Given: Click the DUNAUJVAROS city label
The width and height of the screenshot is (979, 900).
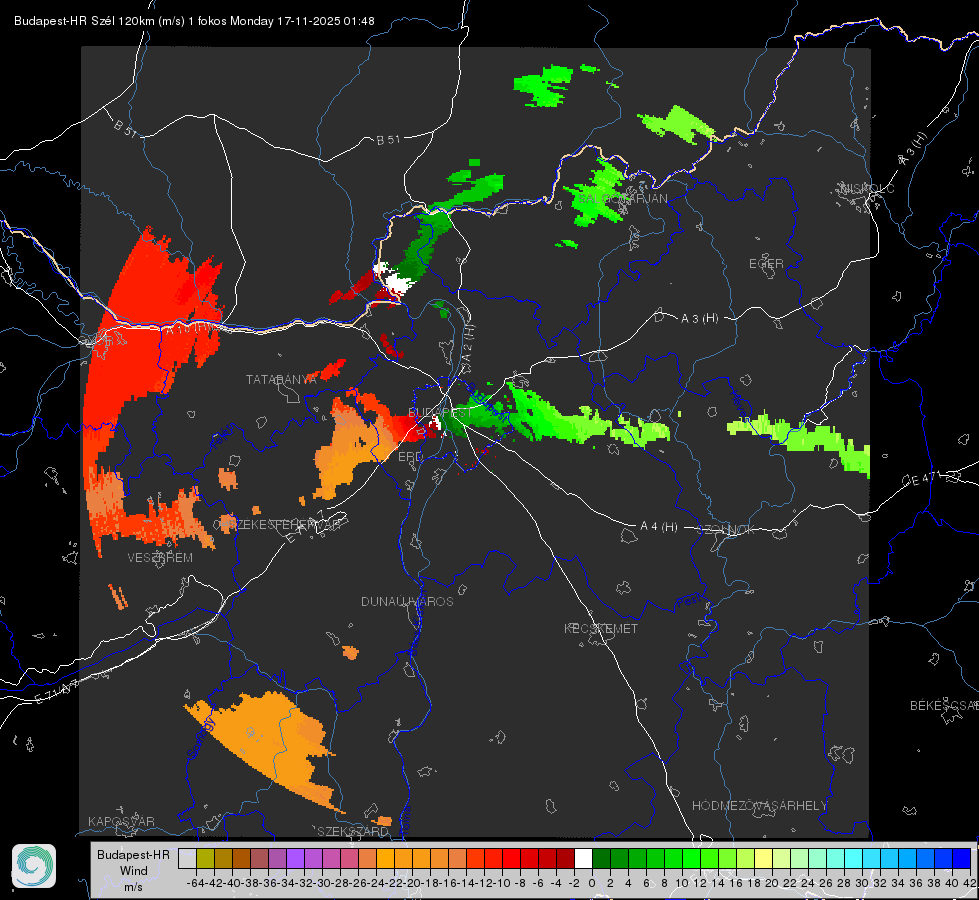Looking at the screenshot, I should click(x=407, y=601).
